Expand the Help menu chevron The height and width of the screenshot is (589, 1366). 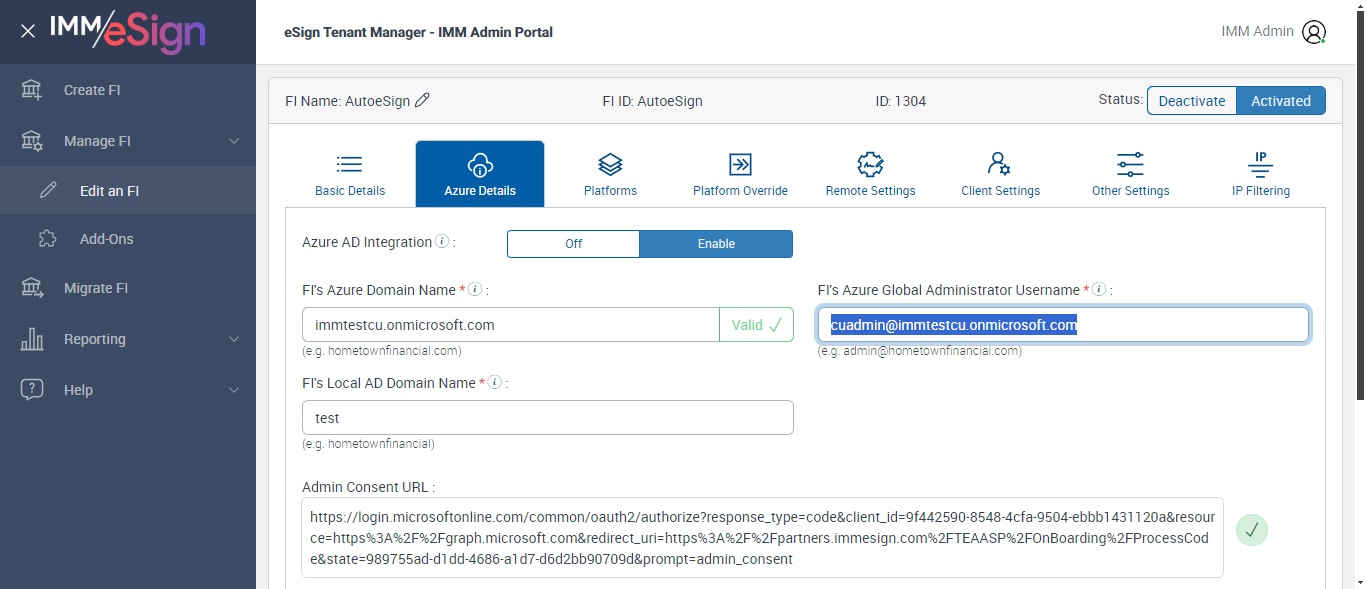[x=234, y=390]
